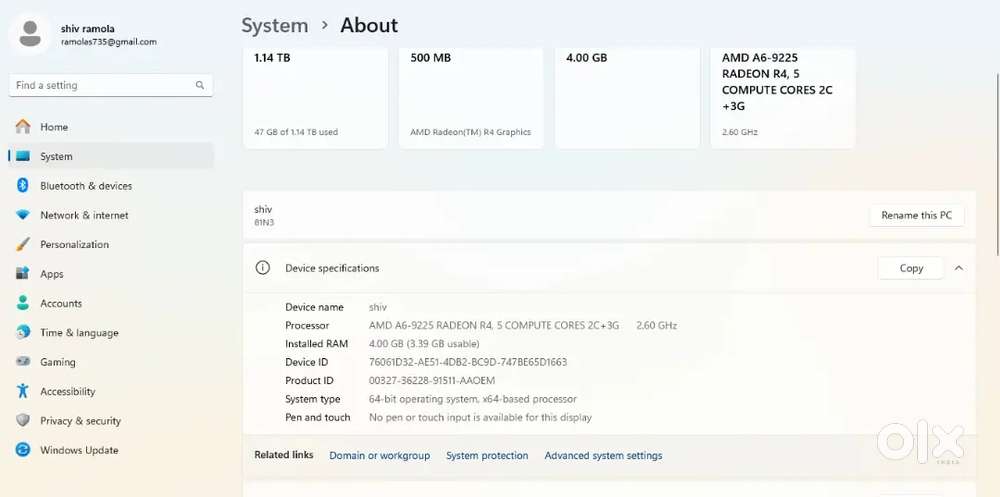Click the Rename this PC button

pos(916,216)
